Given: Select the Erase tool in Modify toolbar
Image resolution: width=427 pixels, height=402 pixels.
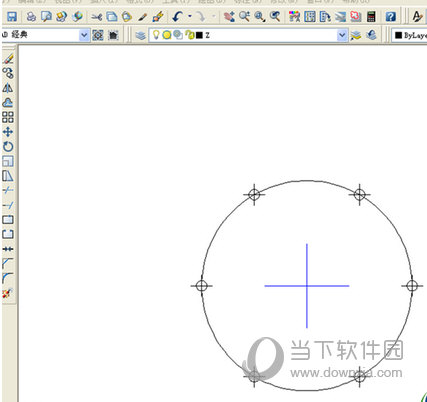Looking at the screenshot, I should coord(8,59).
